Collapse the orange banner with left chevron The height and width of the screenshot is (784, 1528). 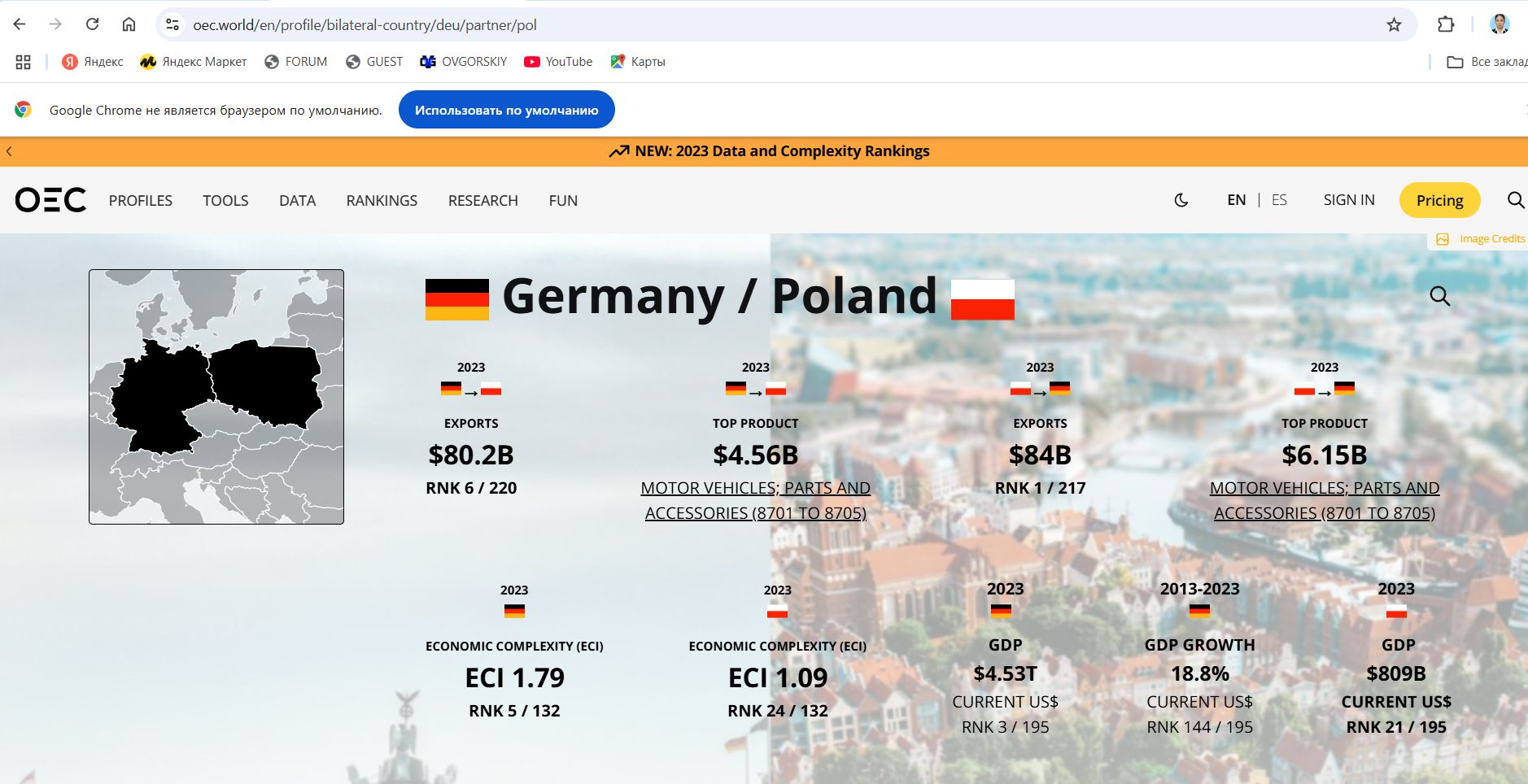tap(9, 151)
